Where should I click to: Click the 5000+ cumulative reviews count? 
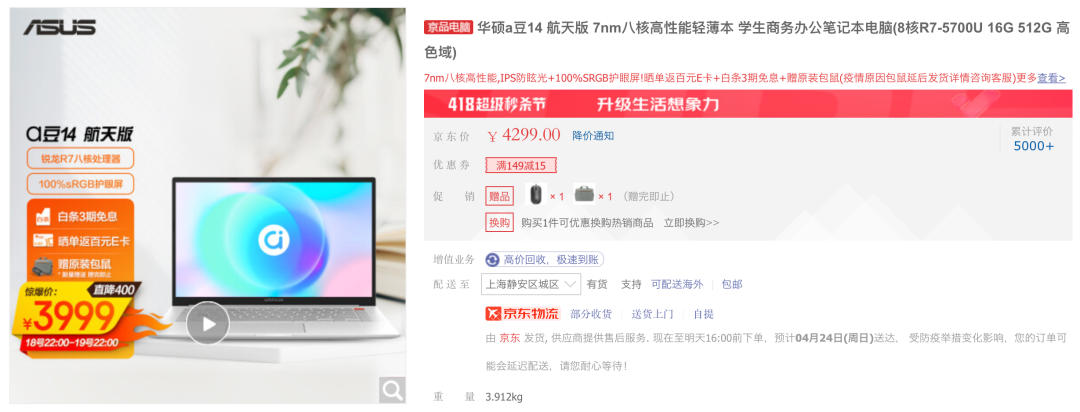(1033, 146)
